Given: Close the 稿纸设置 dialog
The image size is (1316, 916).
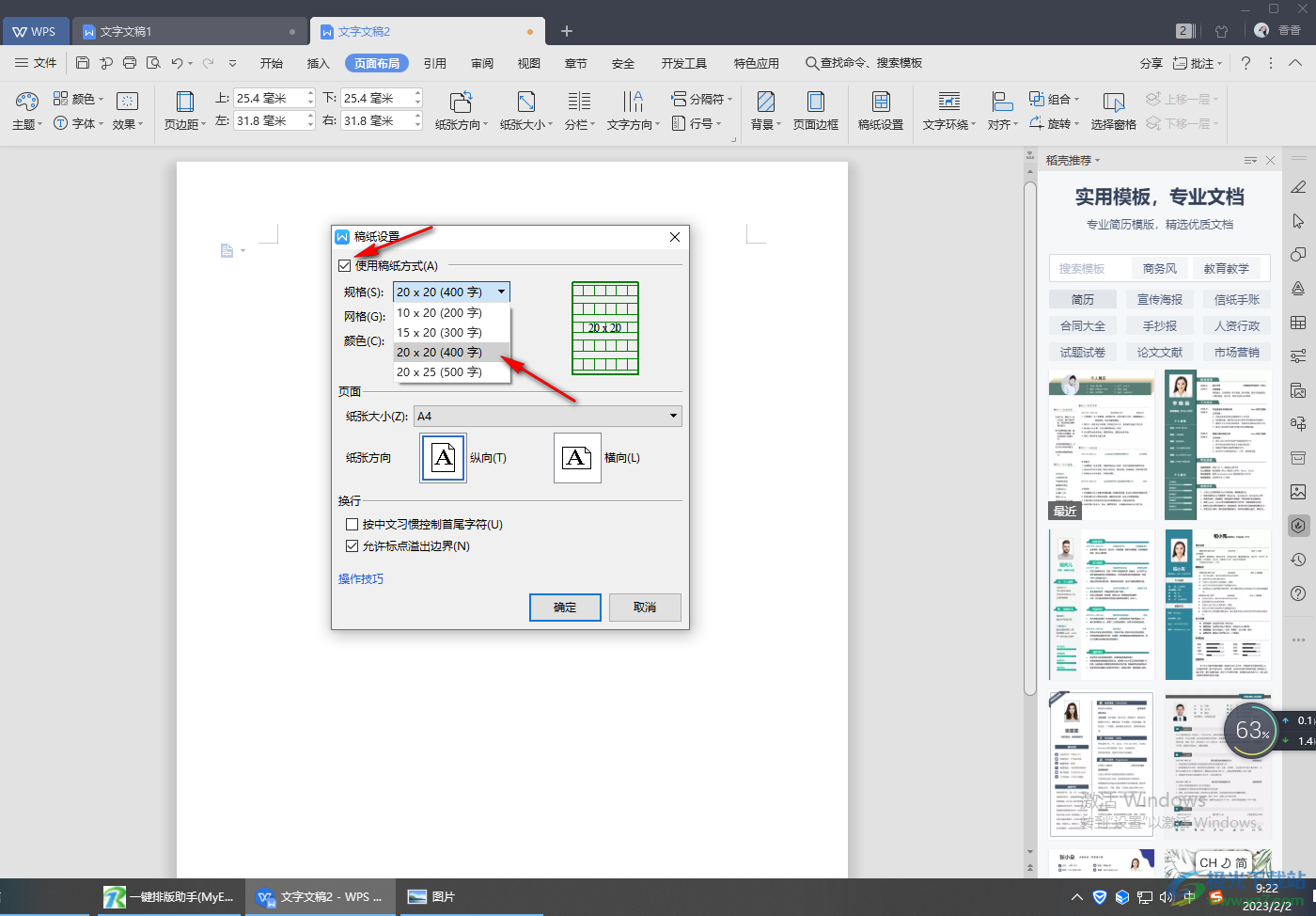Looking at the screenshot, I should [674, 237].
